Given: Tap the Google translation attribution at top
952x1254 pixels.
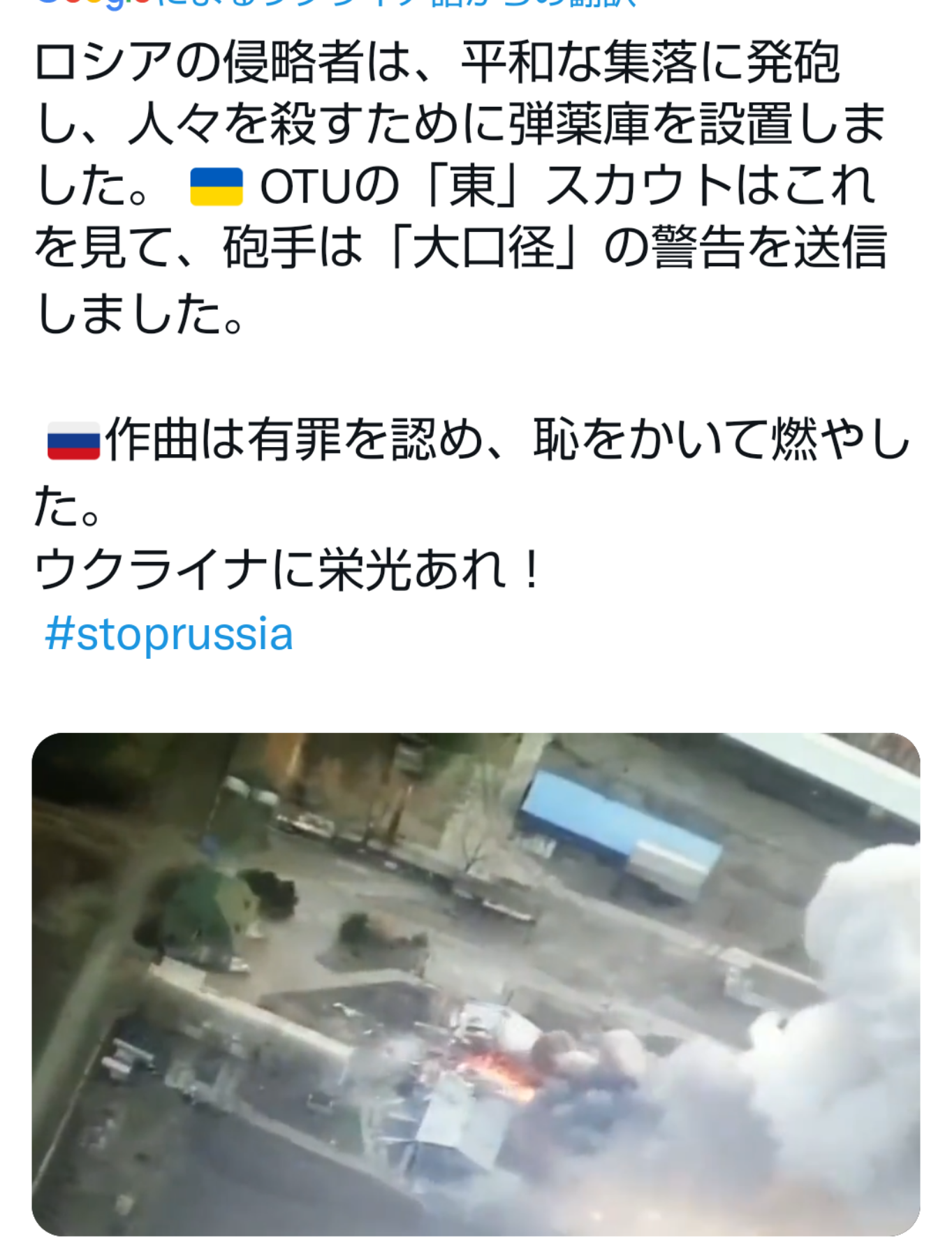Looking at the screenshot, I should pyautogui.click(x=335, y=3).
